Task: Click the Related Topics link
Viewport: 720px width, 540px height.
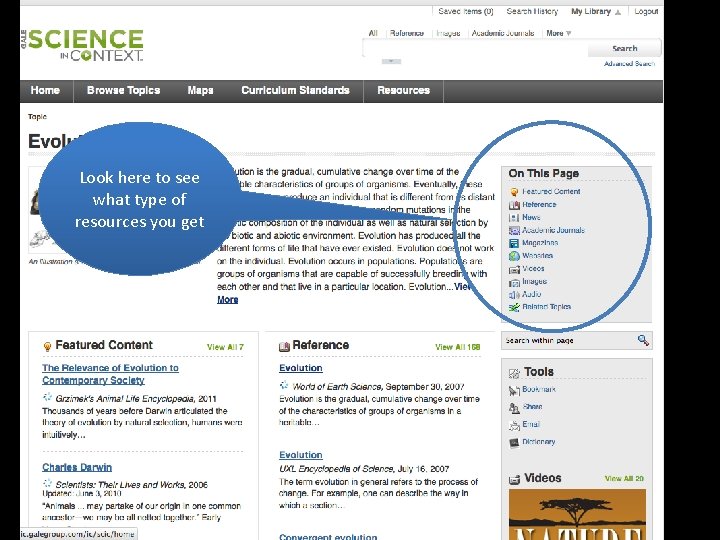Action: [546, 307]
